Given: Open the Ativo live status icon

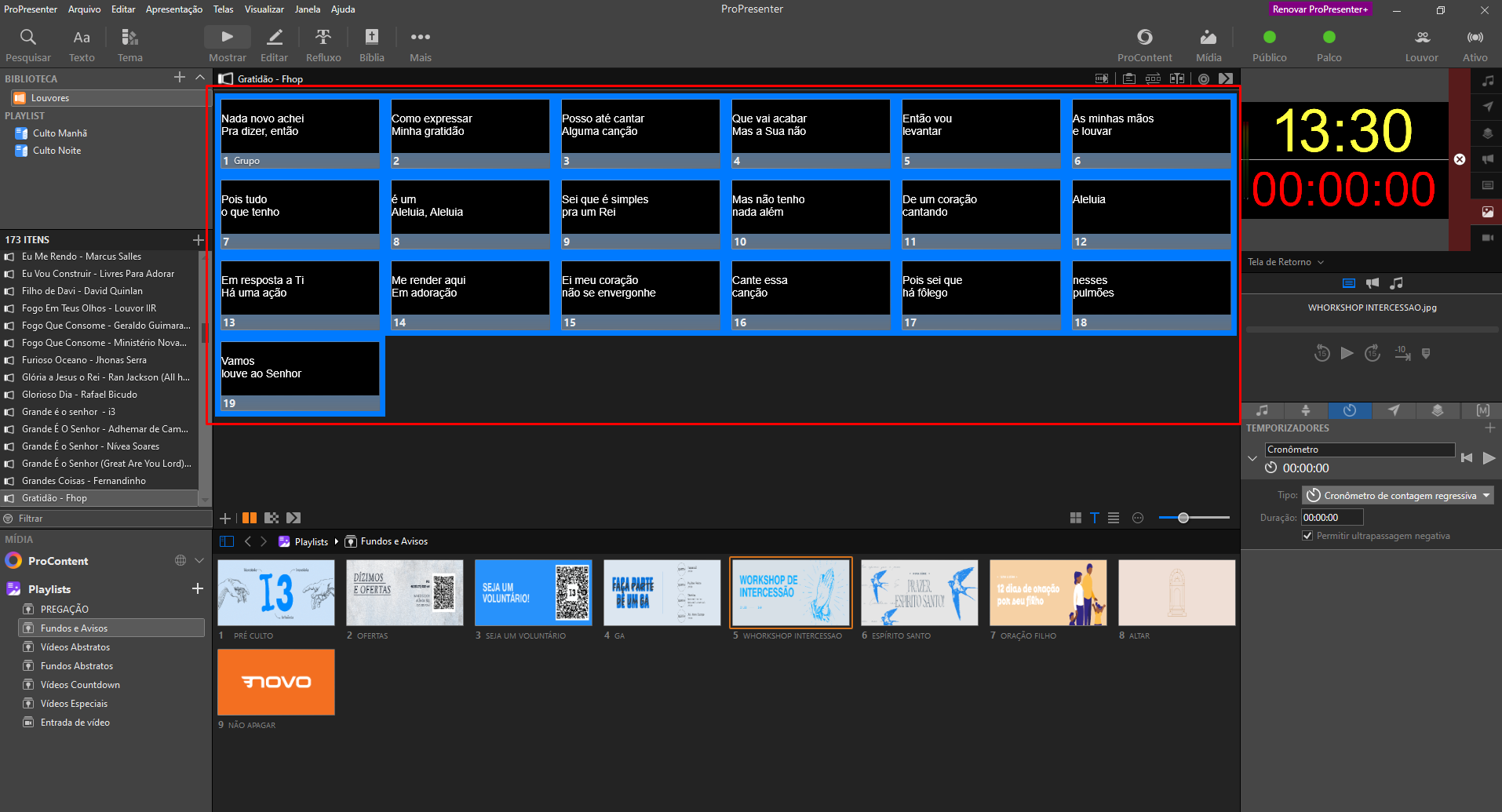Looking at the screenshot, I should [1475, 46].
